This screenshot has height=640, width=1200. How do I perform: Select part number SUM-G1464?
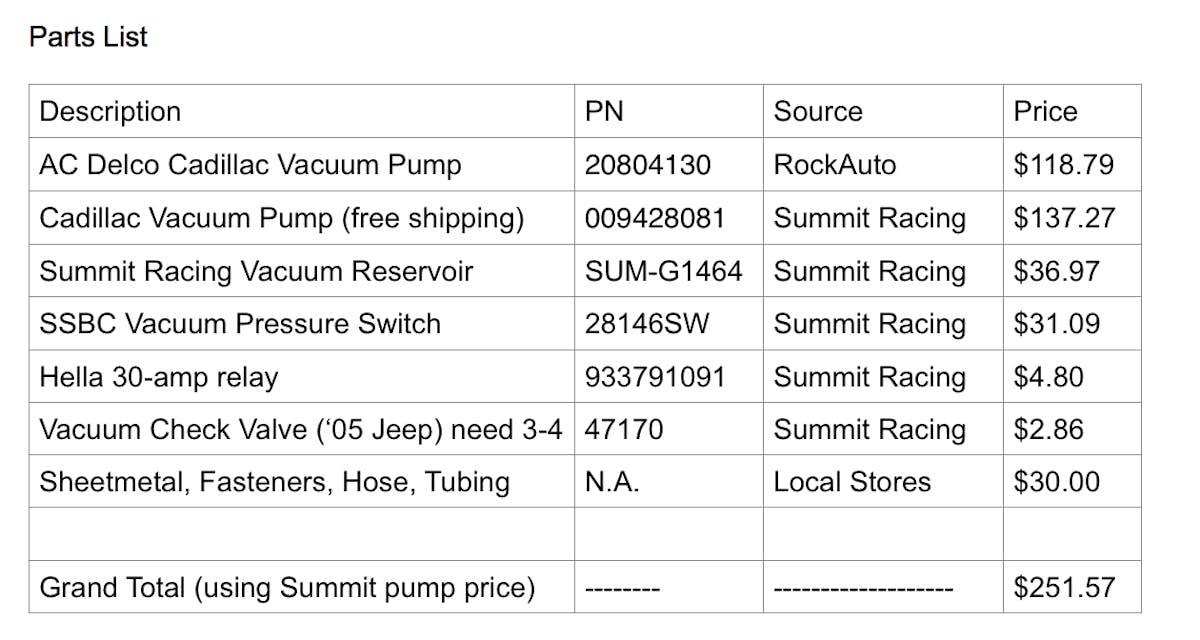663,271
